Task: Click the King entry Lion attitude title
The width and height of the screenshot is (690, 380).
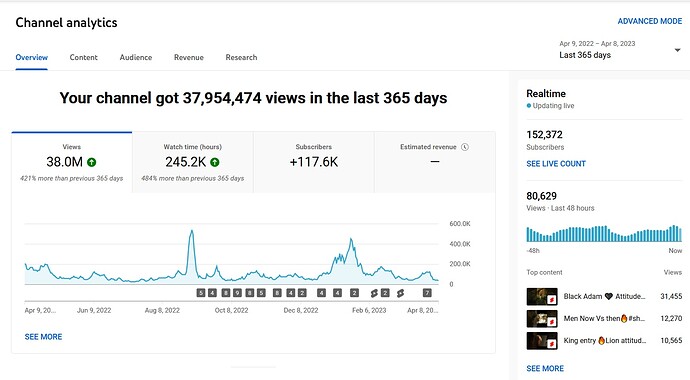Action: [x=605, y=340]
